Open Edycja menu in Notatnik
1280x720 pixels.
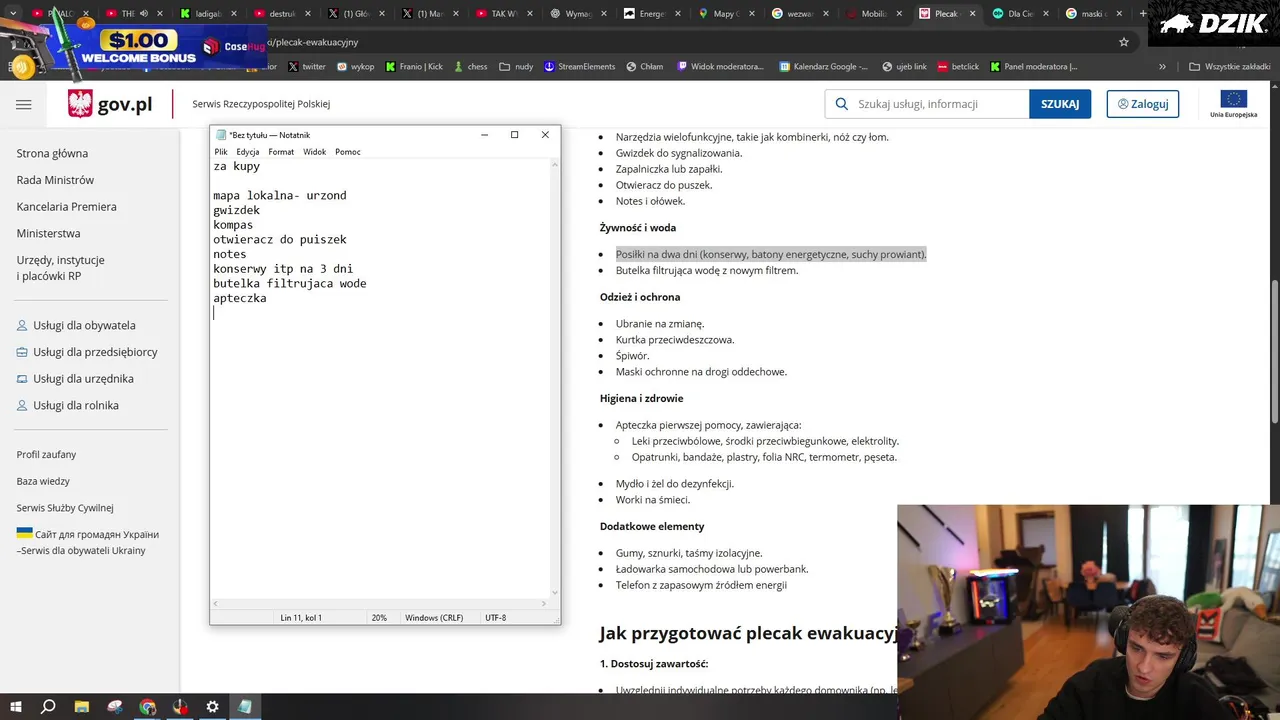(247, 152)
